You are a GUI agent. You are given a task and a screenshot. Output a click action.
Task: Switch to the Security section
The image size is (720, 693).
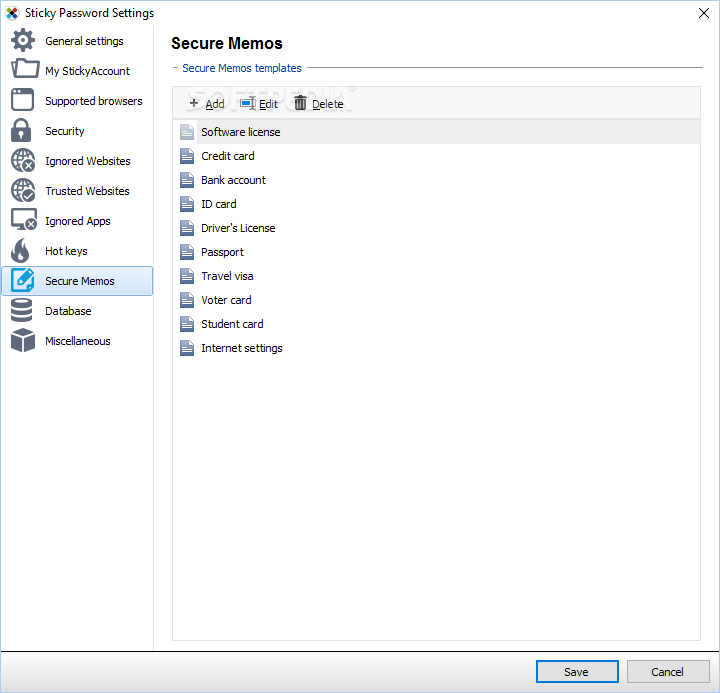coord(77,131)
